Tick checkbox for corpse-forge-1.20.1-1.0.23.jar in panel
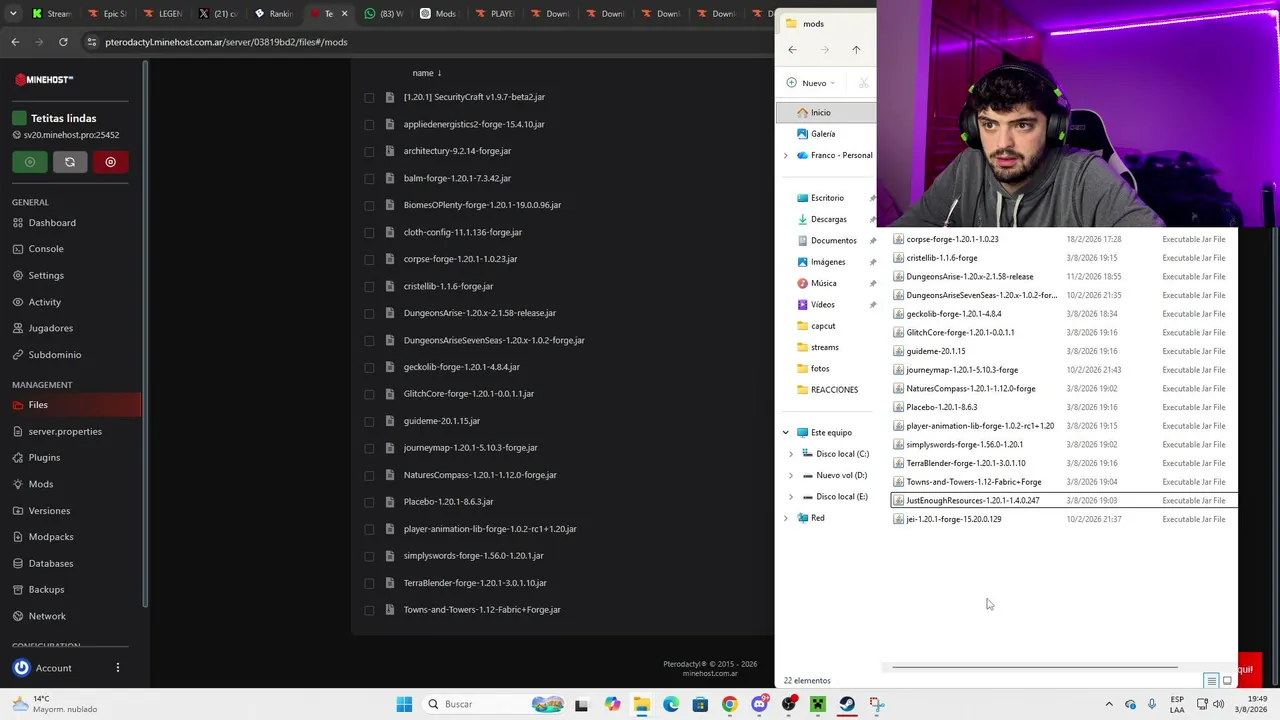This screenshot has height=720, width=1280. (x=369, y=260)
